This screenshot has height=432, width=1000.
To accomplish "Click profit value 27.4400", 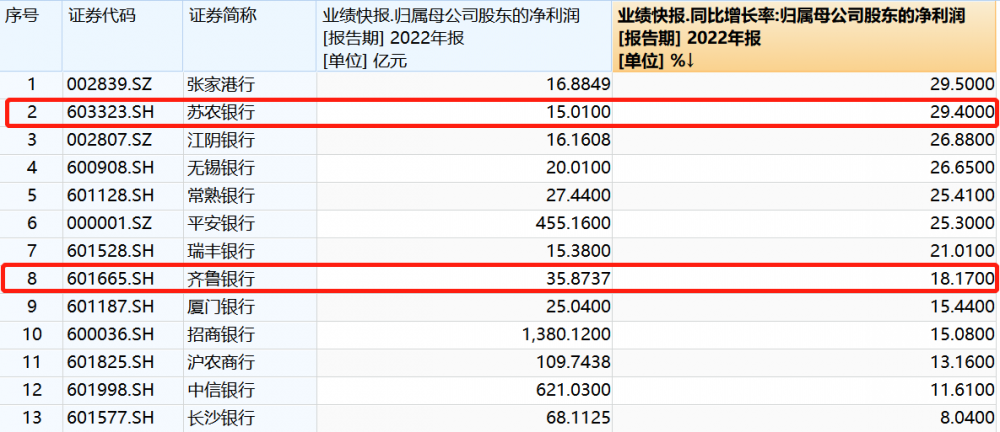I will tap(580, 195).
